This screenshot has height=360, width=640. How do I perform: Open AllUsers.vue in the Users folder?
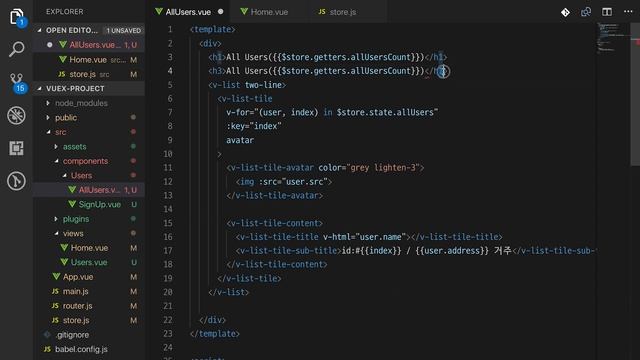tap(89, 190)
